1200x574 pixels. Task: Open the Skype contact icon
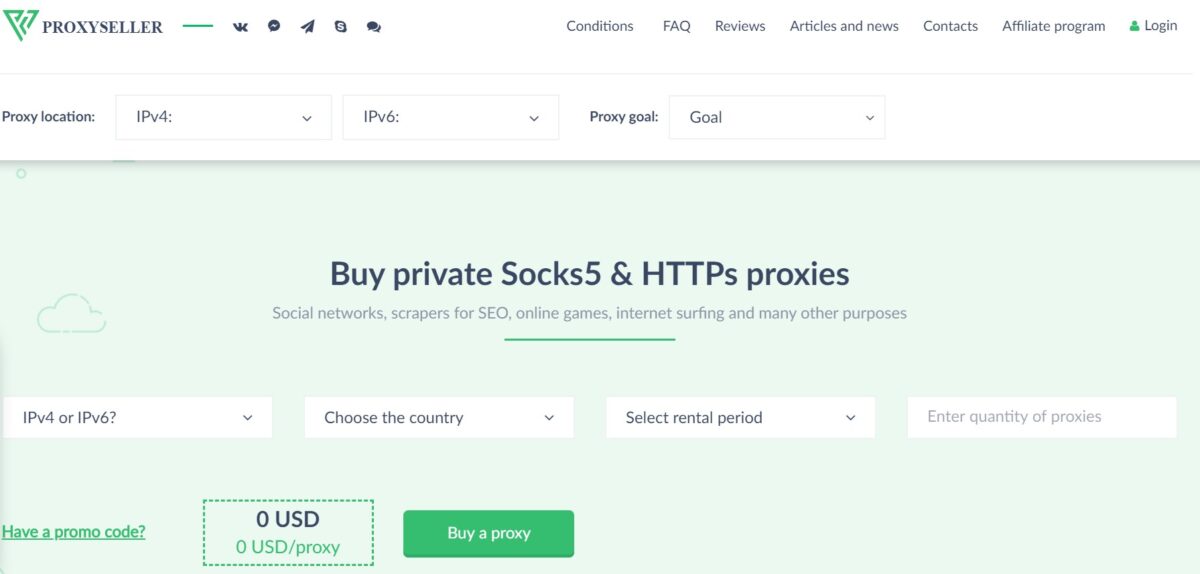(x=341, y=27)
